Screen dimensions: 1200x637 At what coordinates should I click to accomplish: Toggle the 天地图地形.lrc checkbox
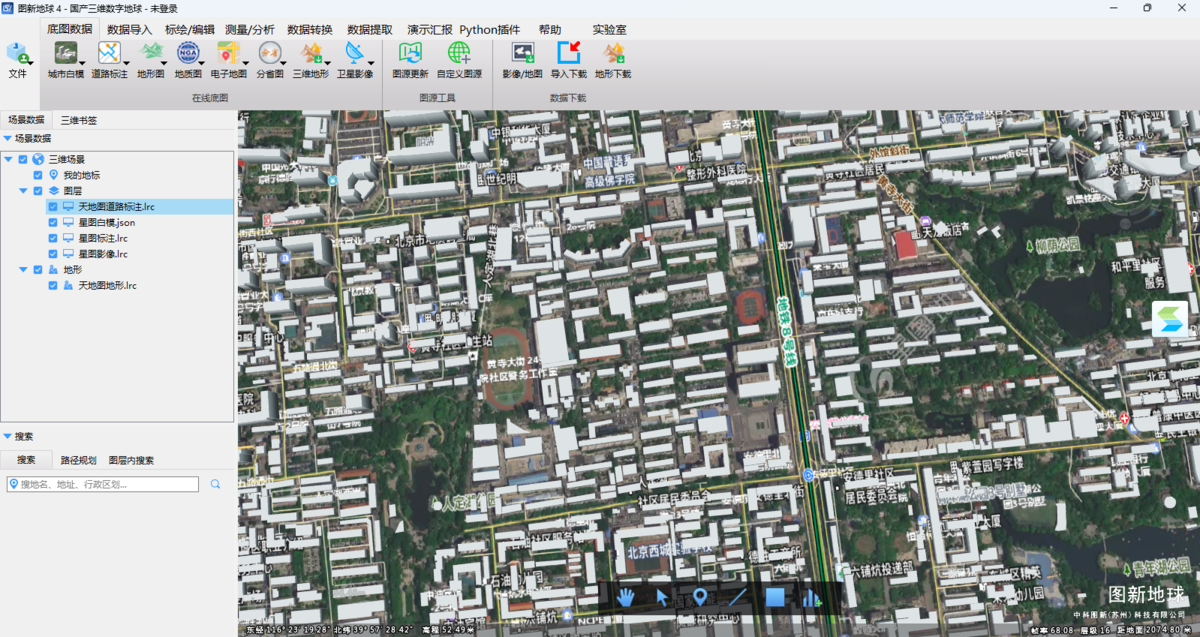[53, 286]
